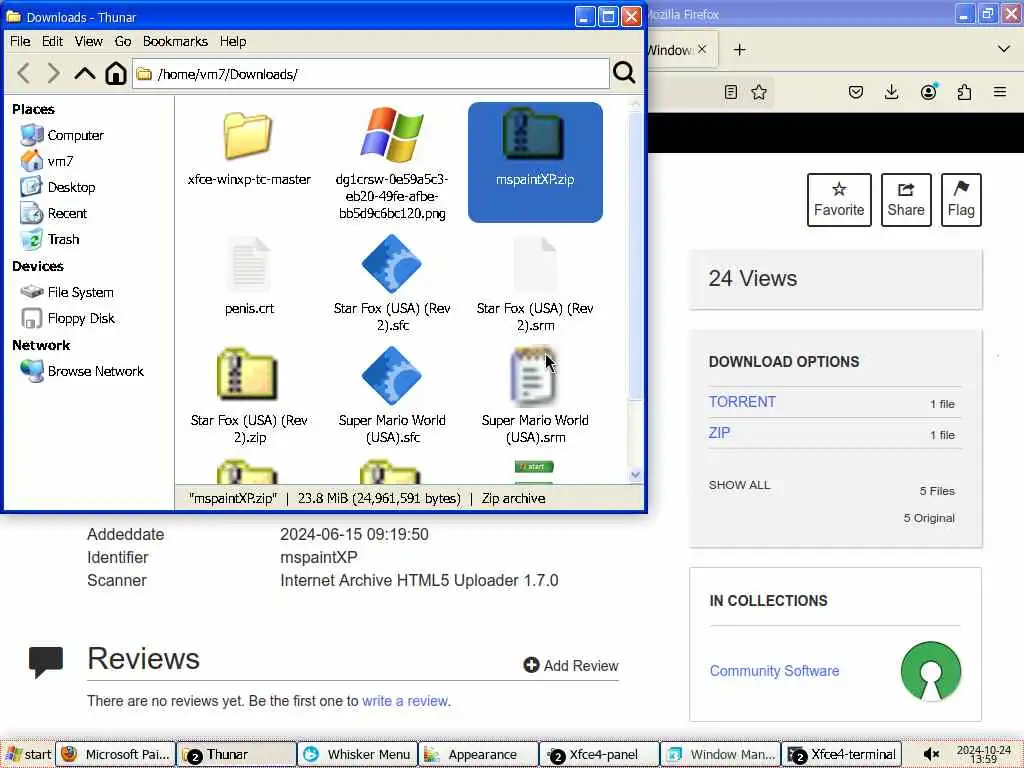
Task: Go forward with Thunar's forward arrow
Action: pos(54,73)
